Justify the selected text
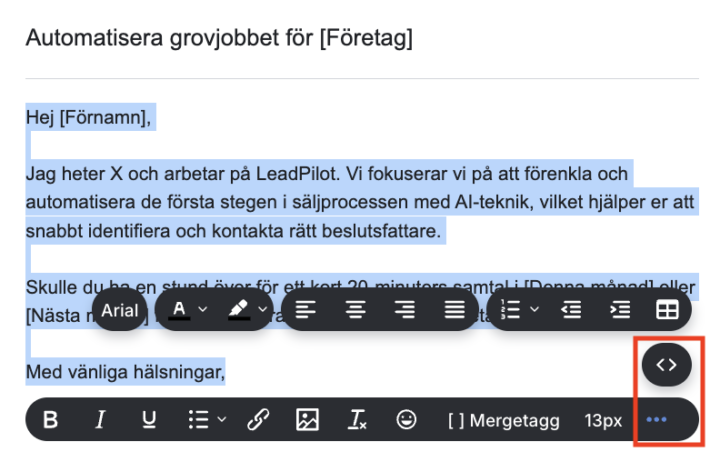Viewport: 720px width, 462px height. (454, 310)
